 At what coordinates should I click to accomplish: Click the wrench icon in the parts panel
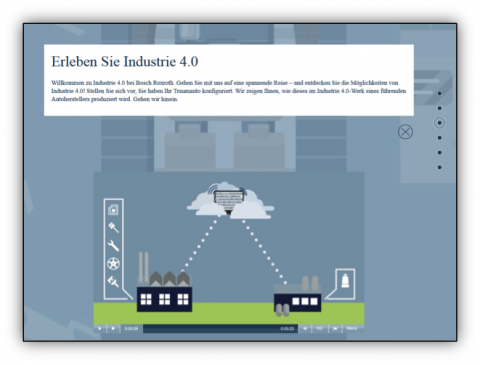[x=114, y=245]
